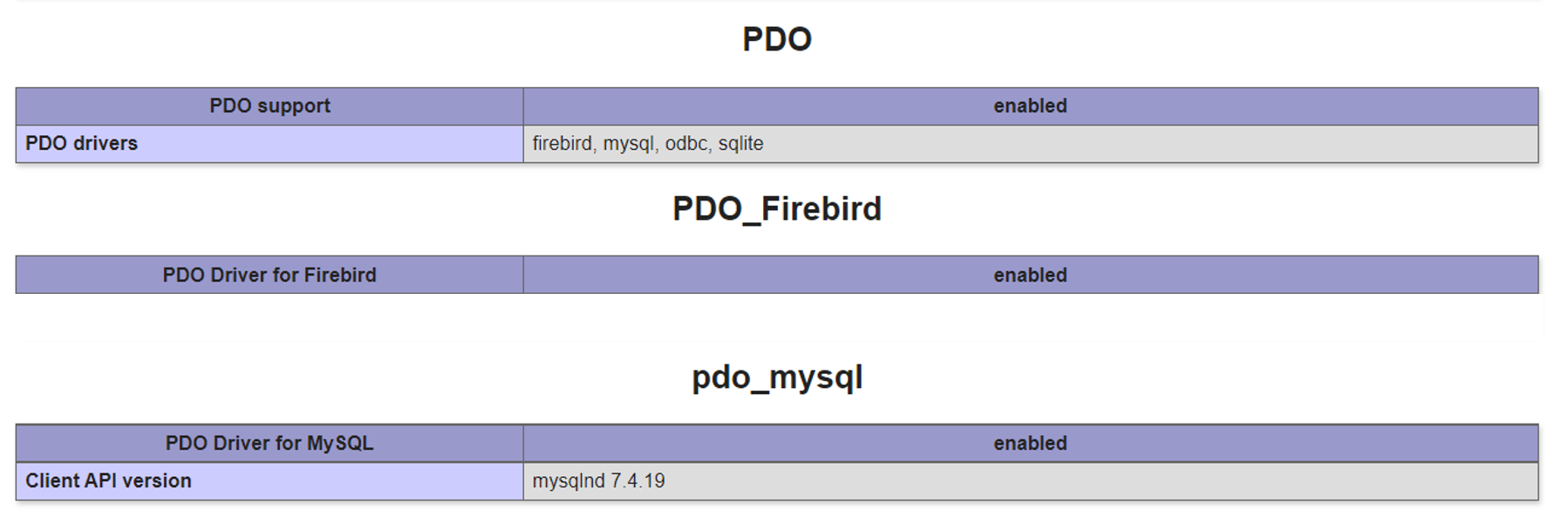Select the PDO support header cell
Image resolution: width=1568 pixels, height=531 pixels.
(269, 106)
